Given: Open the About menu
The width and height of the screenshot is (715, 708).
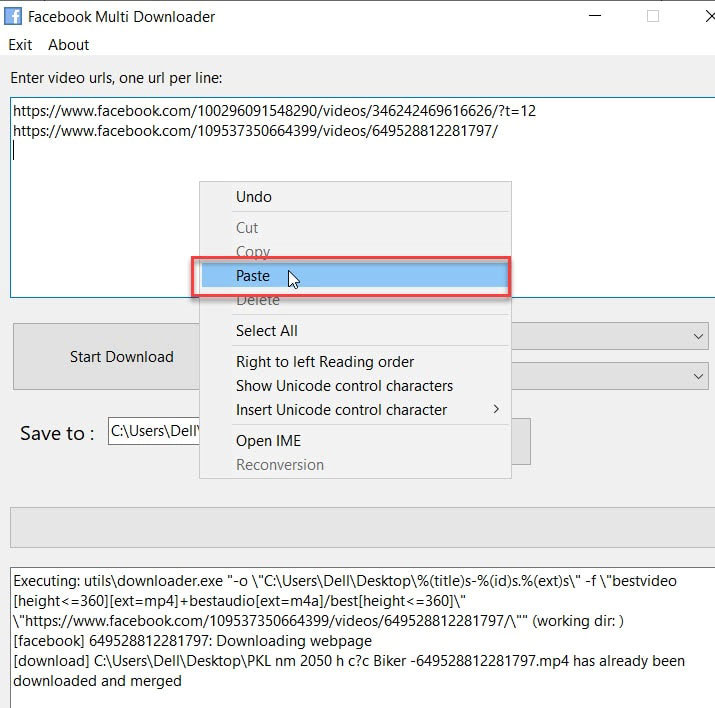Looking at the screenshot, I should tap(68, 45).
